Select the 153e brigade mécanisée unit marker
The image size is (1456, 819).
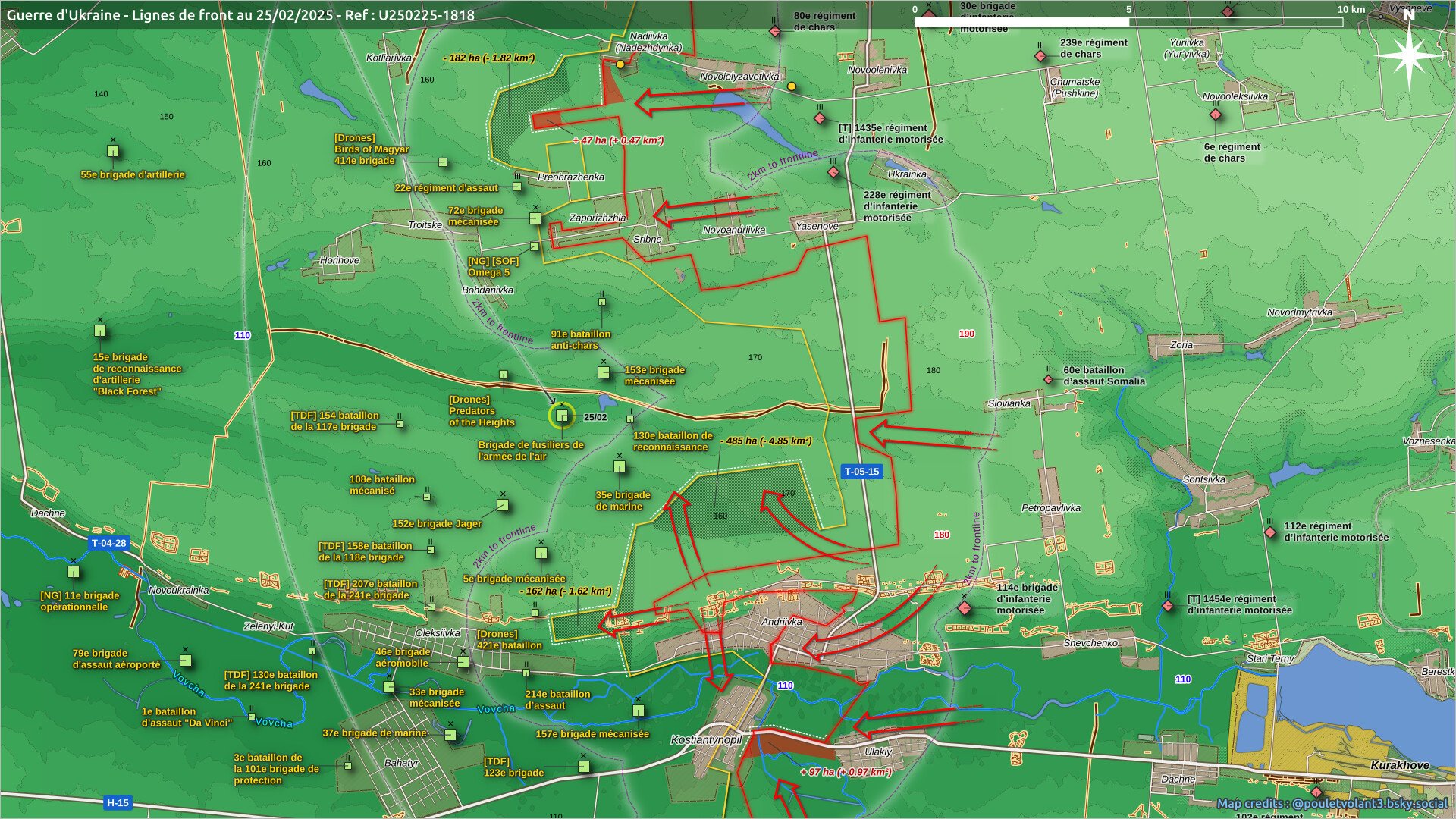[x=604, y=372]
